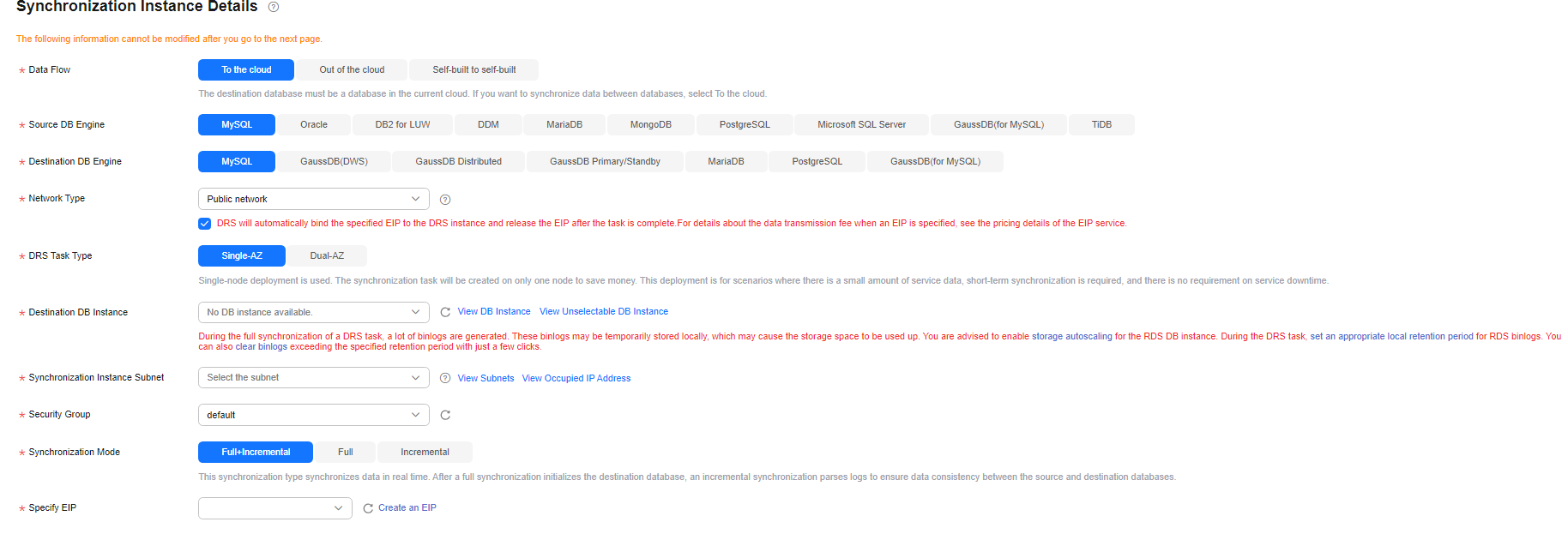Follow the storage autoscaling link

click(1071, 336)
